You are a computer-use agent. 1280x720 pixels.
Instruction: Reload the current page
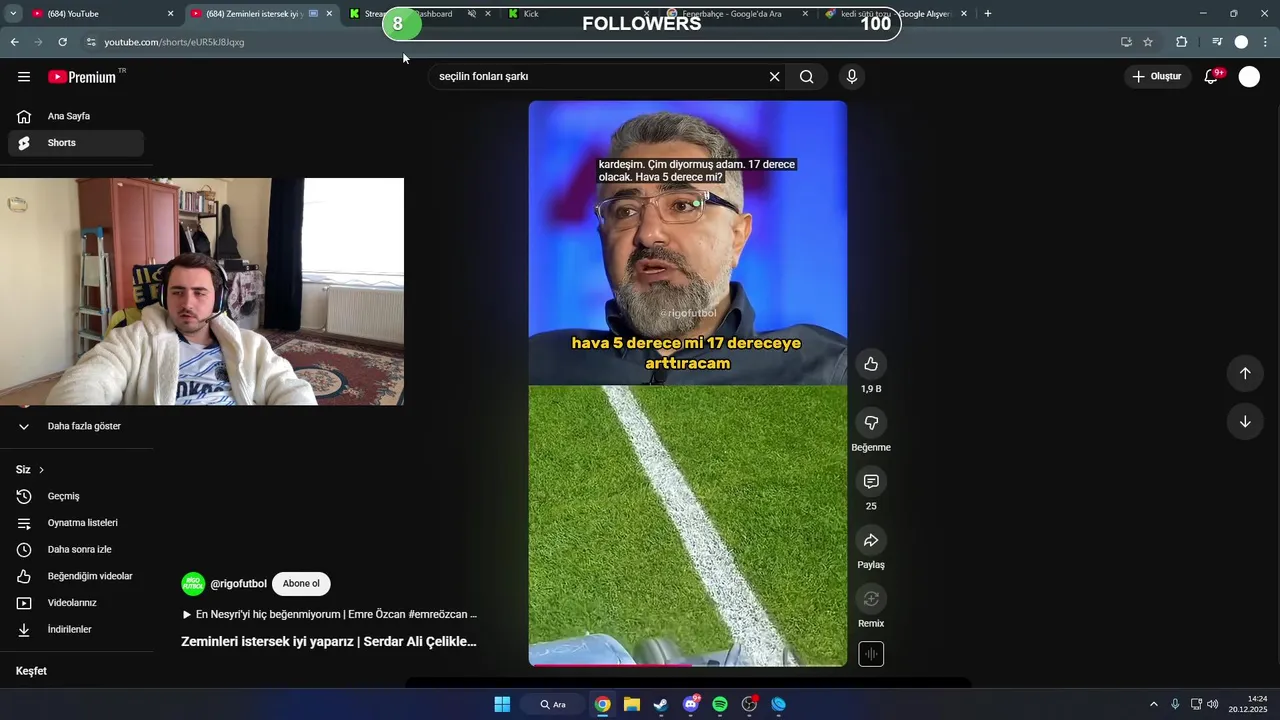tap(62, 42)
